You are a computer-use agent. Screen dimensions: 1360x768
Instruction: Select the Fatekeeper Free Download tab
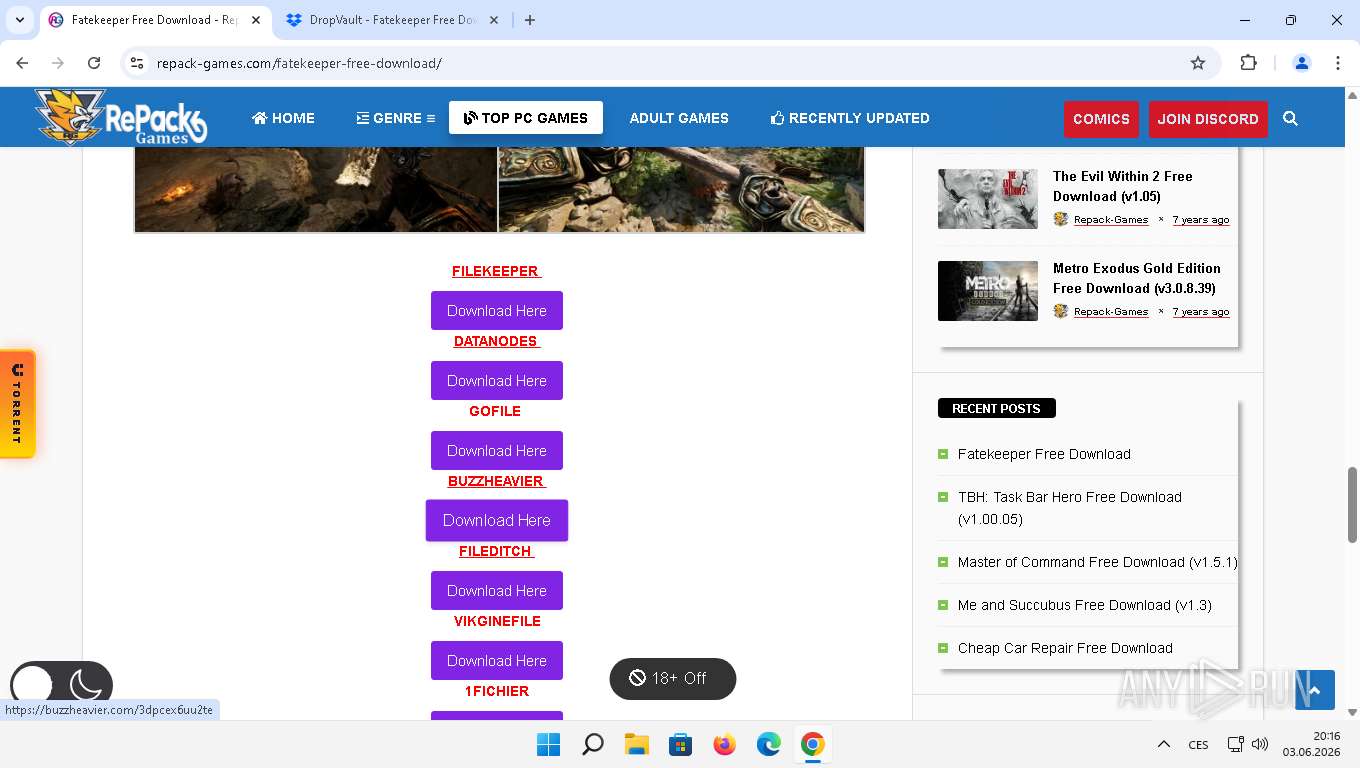click(155, 20)
